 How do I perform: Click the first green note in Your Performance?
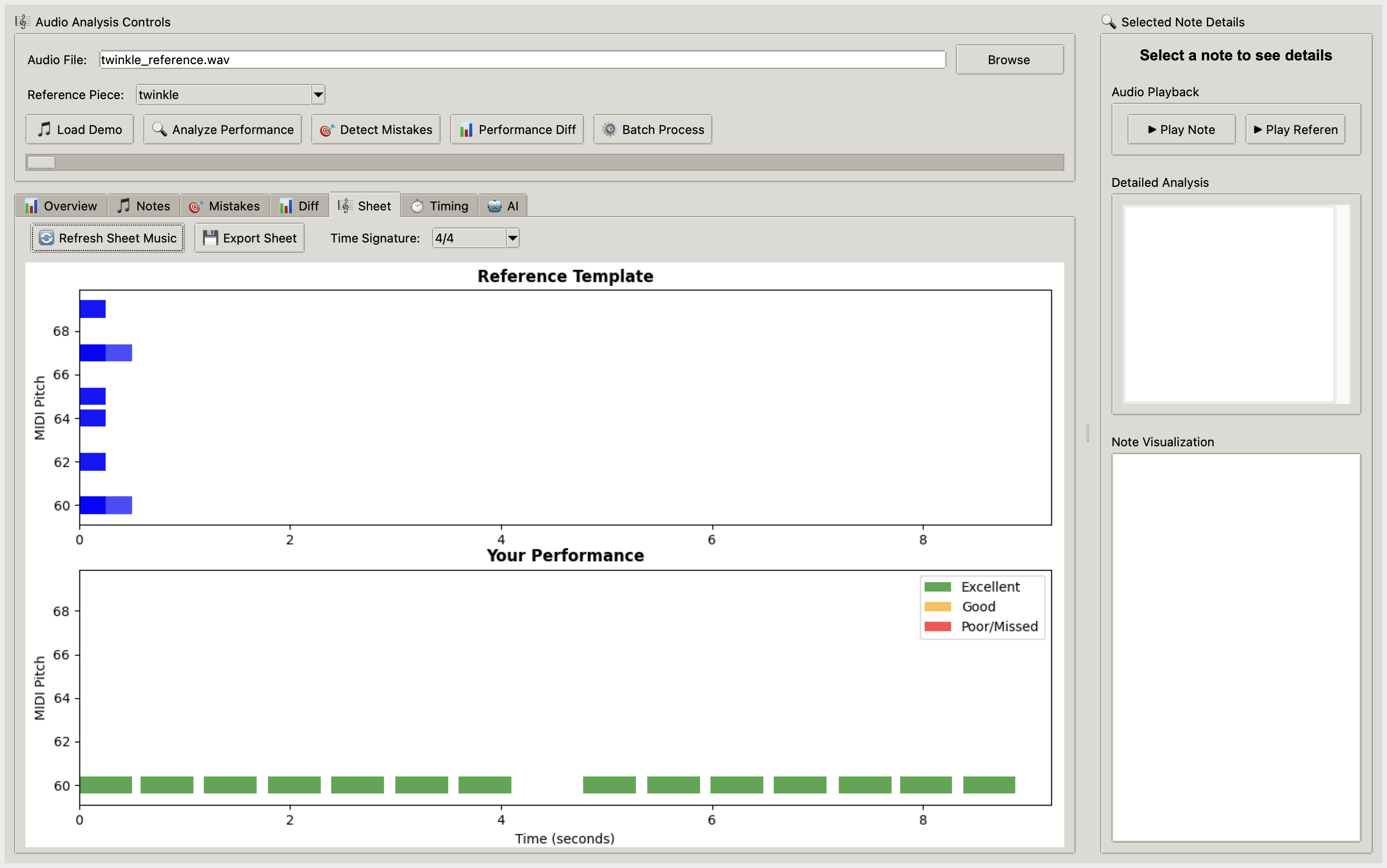106,784
